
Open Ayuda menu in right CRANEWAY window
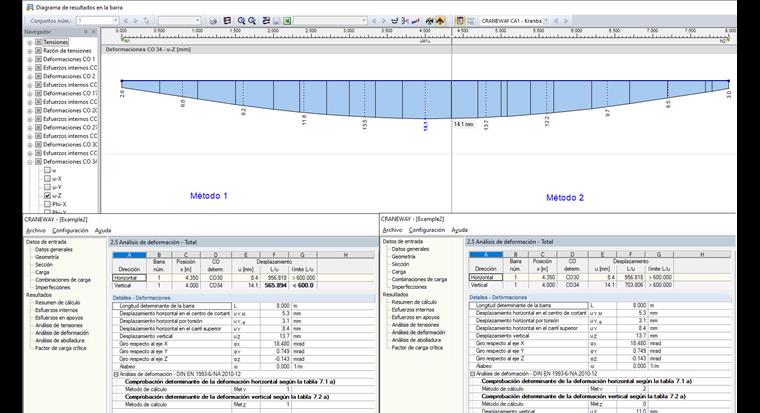(459, 230)
